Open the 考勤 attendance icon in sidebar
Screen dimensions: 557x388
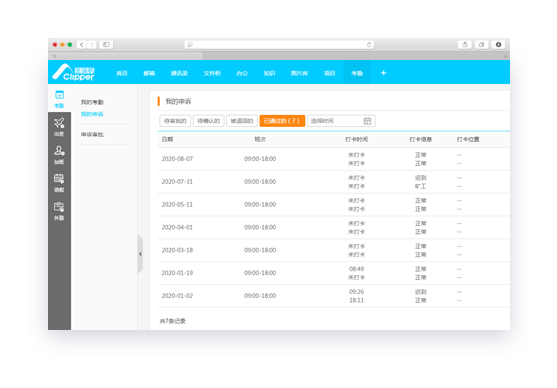[59, 95]
